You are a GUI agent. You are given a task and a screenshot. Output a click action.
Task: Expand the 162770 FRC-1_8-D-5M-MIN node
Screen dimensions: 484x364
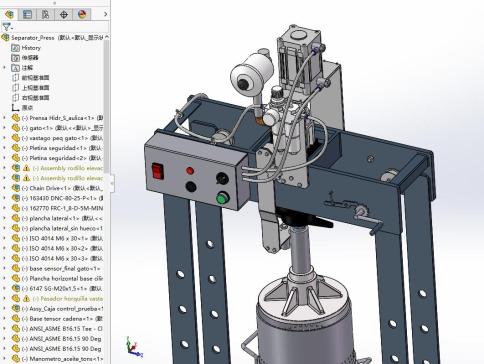click(4, 208)
